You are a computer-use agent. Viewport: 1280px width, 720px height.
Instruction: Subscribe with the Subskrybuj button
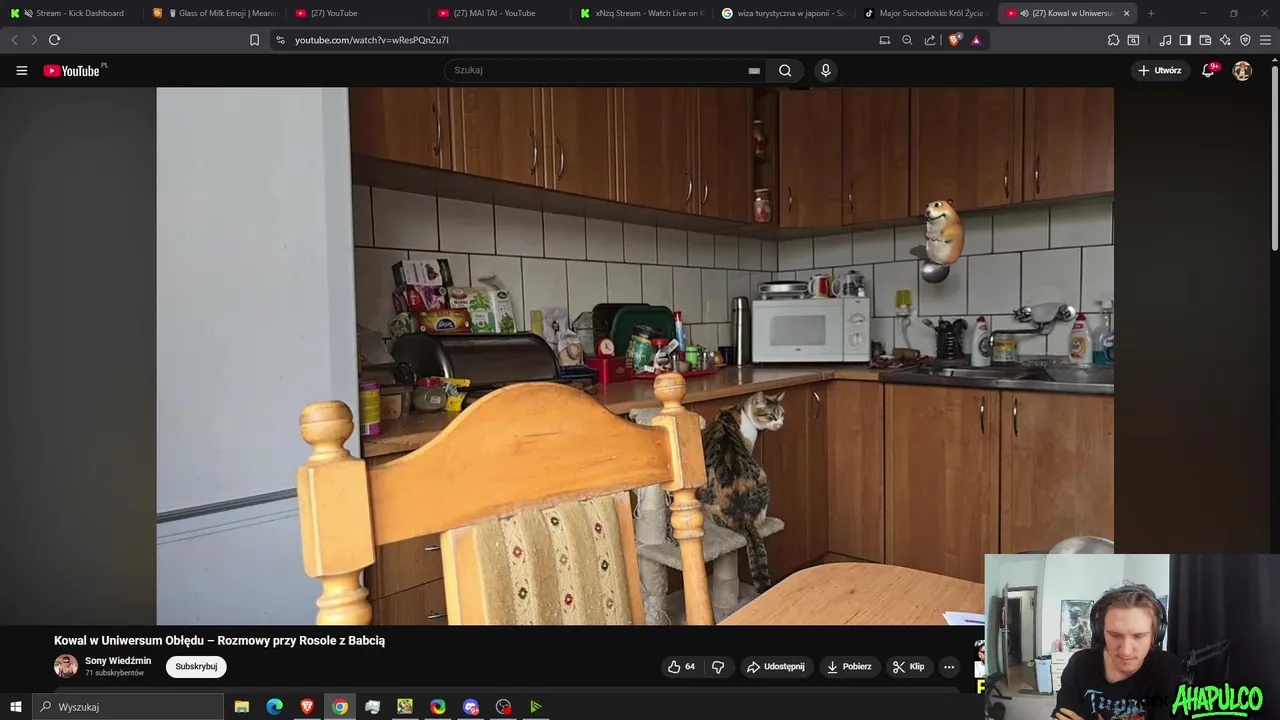click(x=196, y=666)
